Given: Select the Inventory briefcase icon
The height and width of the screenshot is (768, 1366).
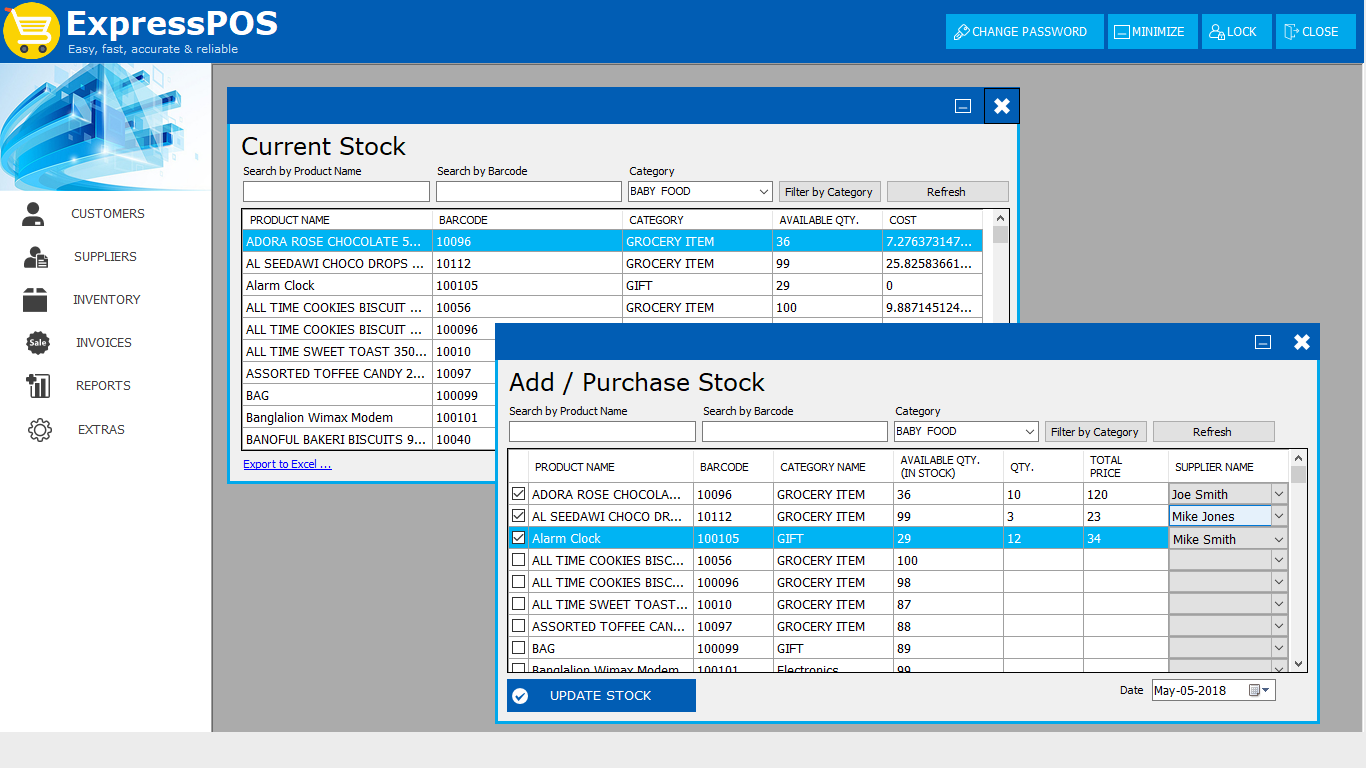Looking at the screenshot, I should tap(36, 299).
